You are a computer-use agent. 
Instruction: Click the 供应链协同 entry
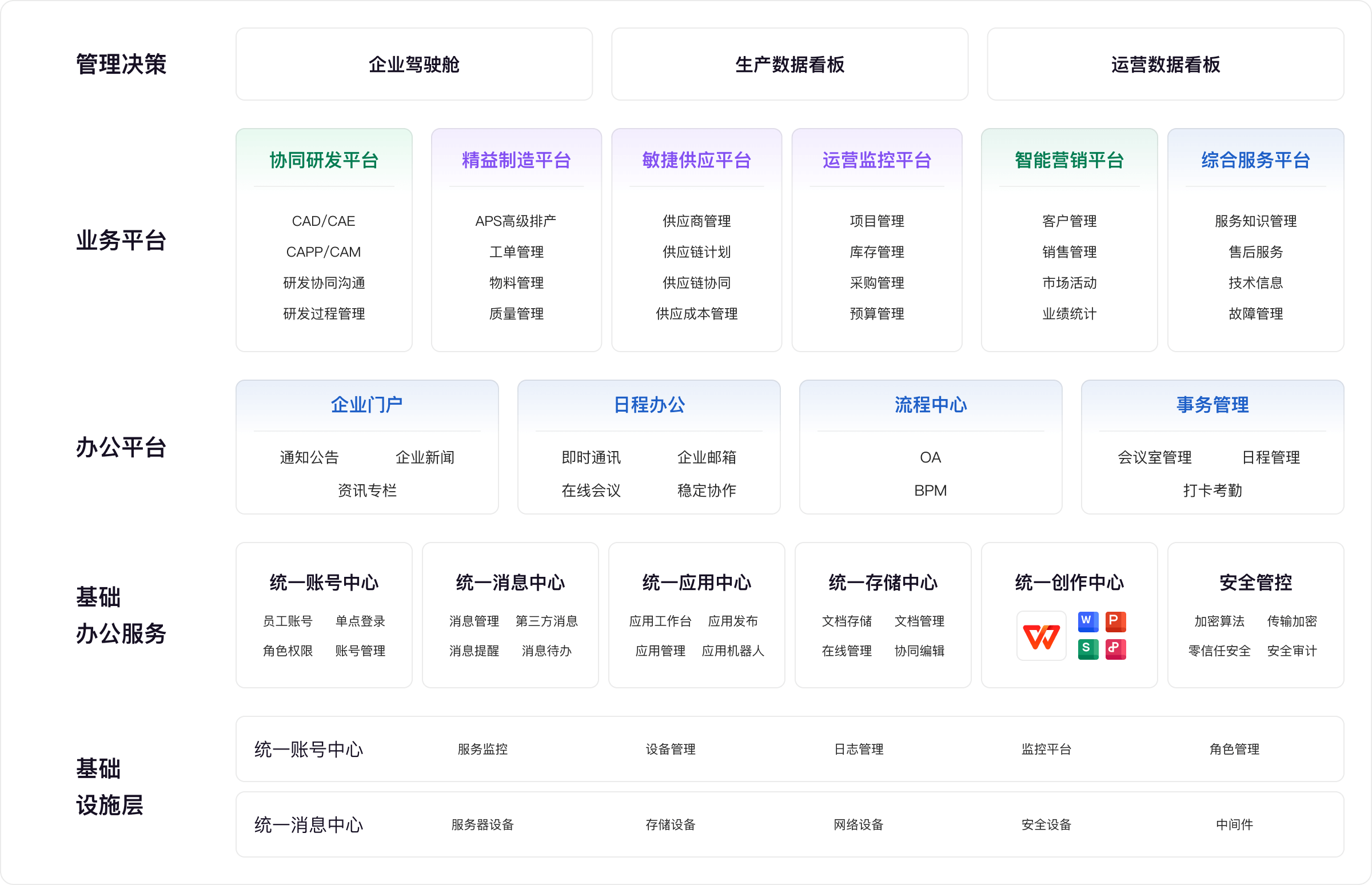tap(696, 283)
